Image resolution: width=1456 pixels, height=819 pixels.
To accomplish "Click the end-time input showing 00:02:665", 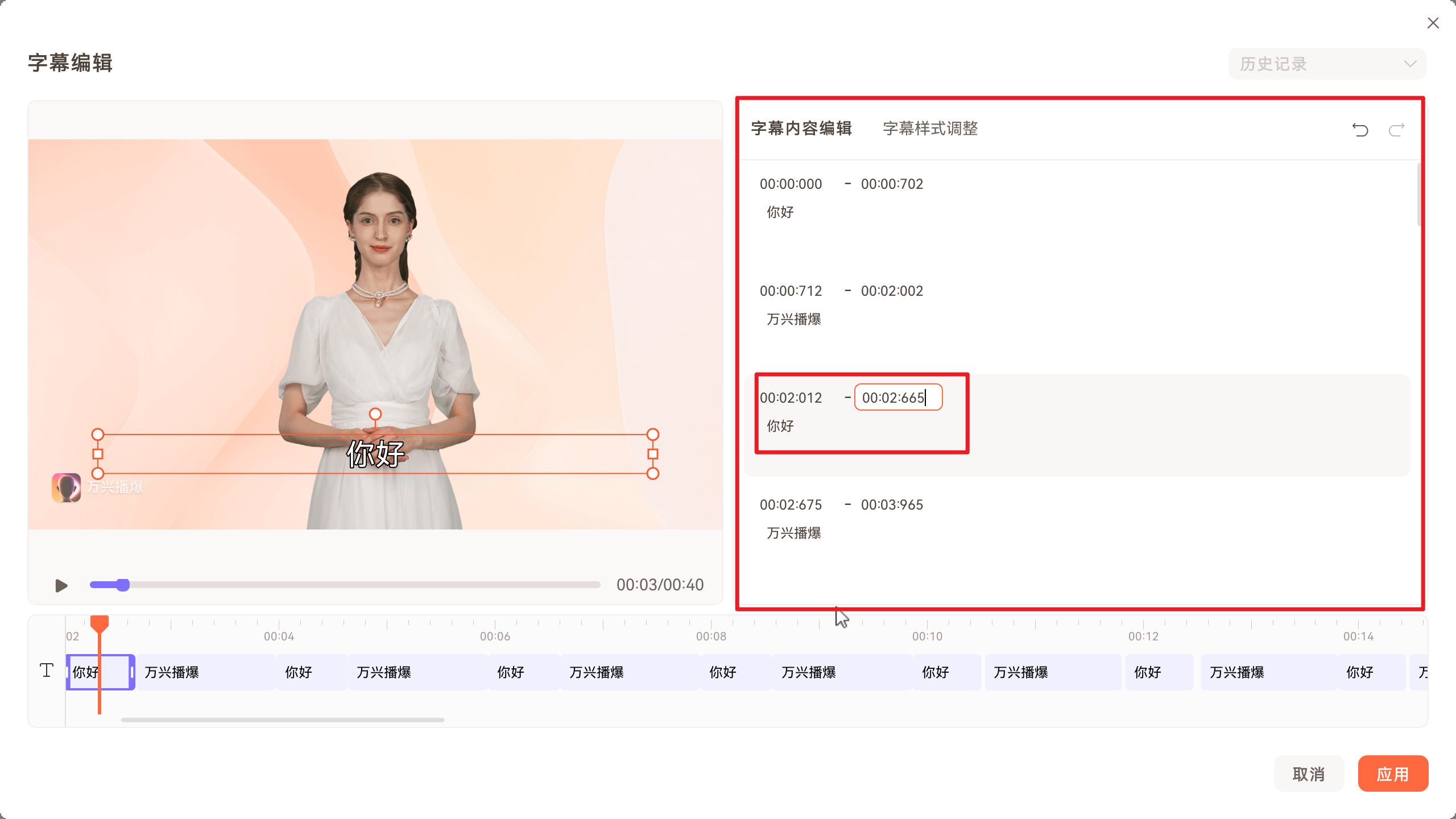I will (897, 398).
